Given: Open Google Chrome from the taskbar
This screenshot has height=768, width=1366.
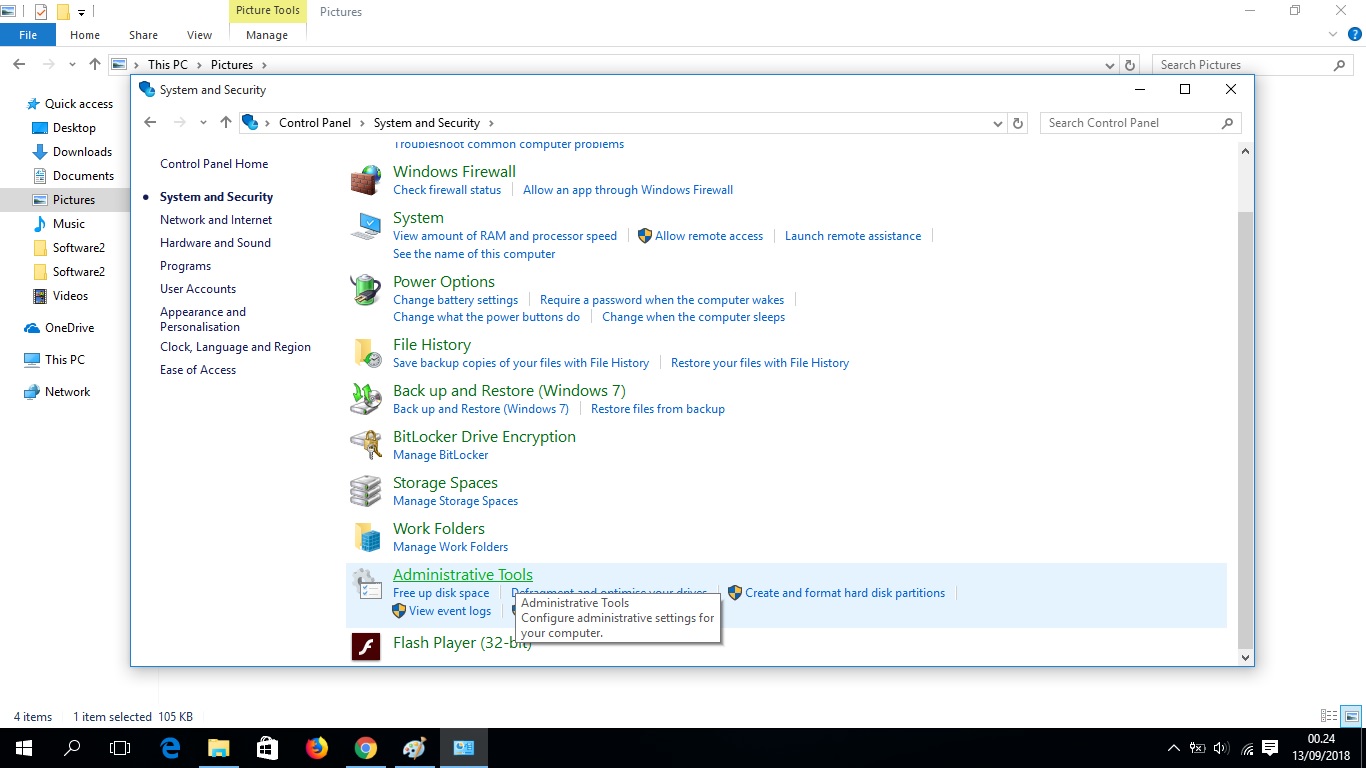Looking at the screenshot, I should pos(366,748).
